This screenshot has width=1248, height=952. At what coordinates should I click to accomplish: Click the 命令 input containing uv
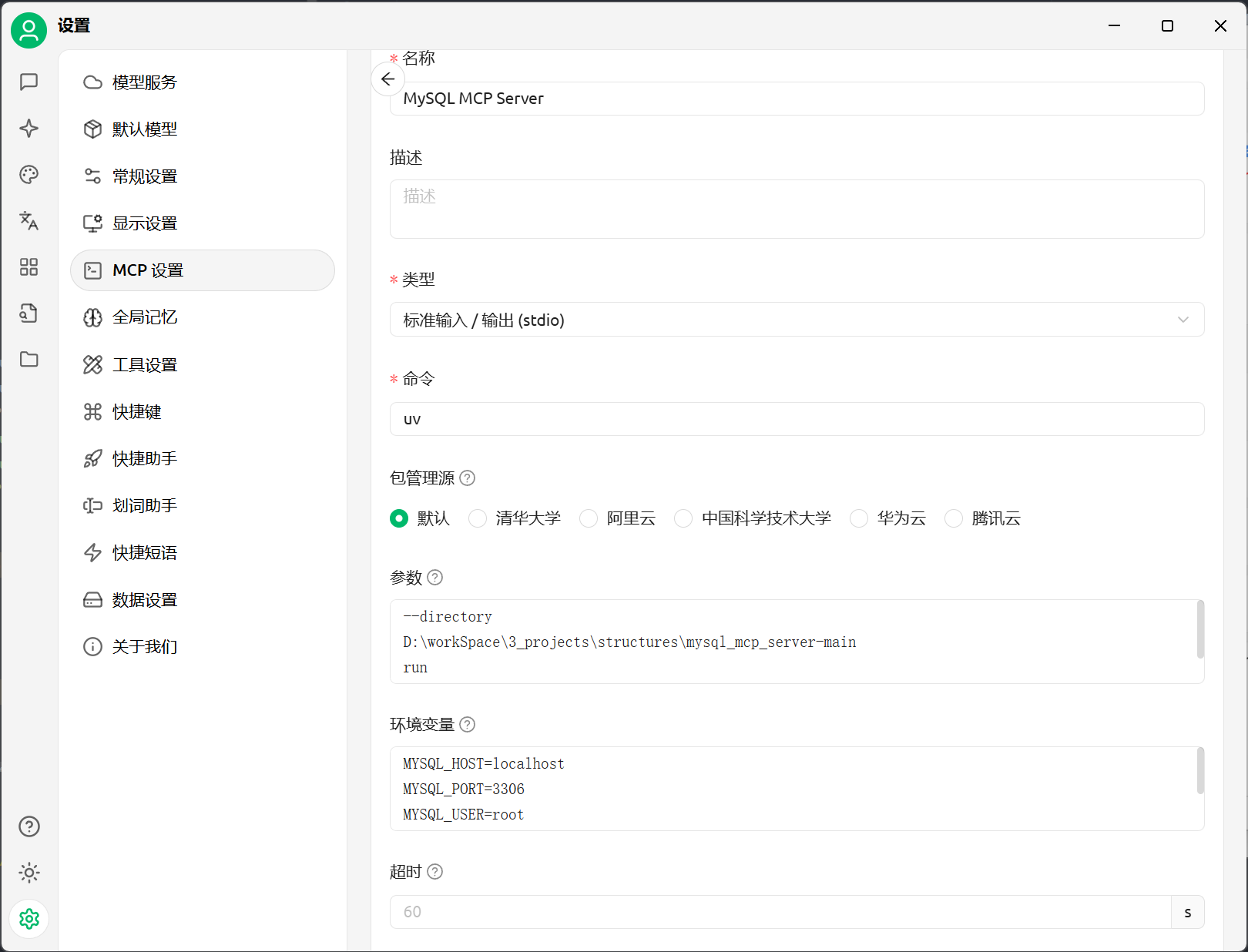pyautogui.click(x=797, y=420)
